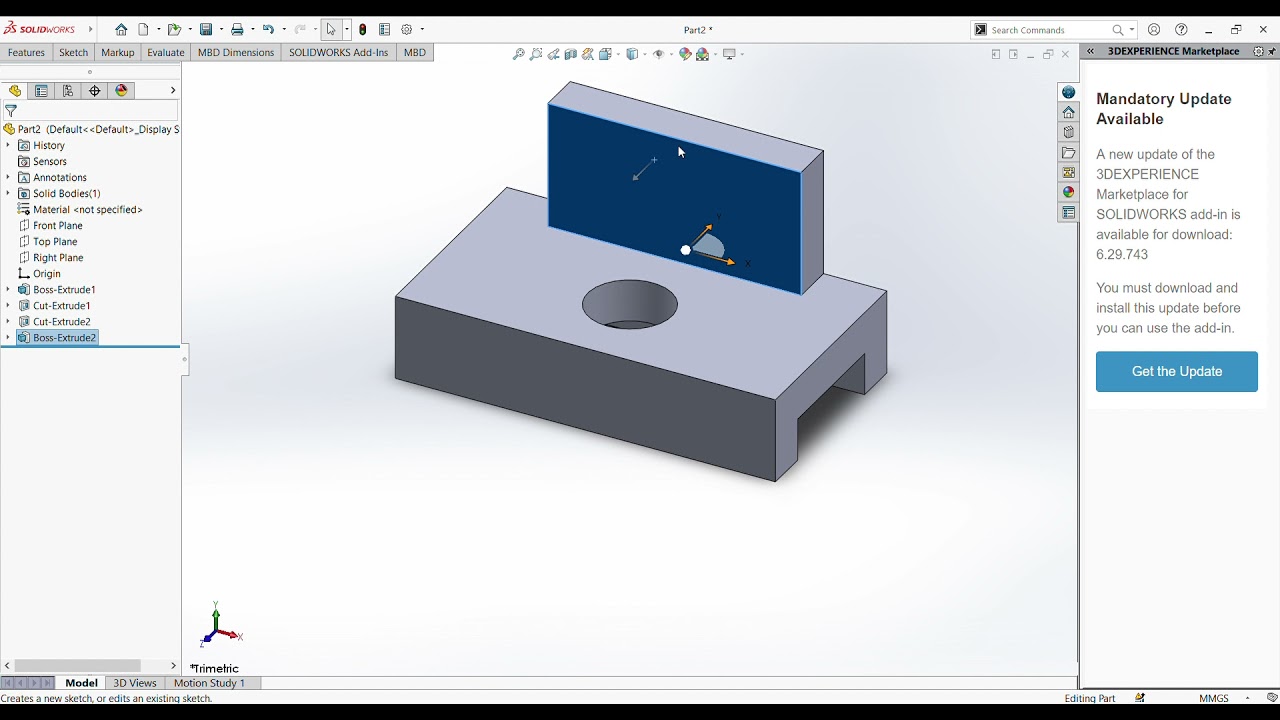1280x720 pixels.
Task: Expand the Annotations tree node
Action: coord(8,177)
